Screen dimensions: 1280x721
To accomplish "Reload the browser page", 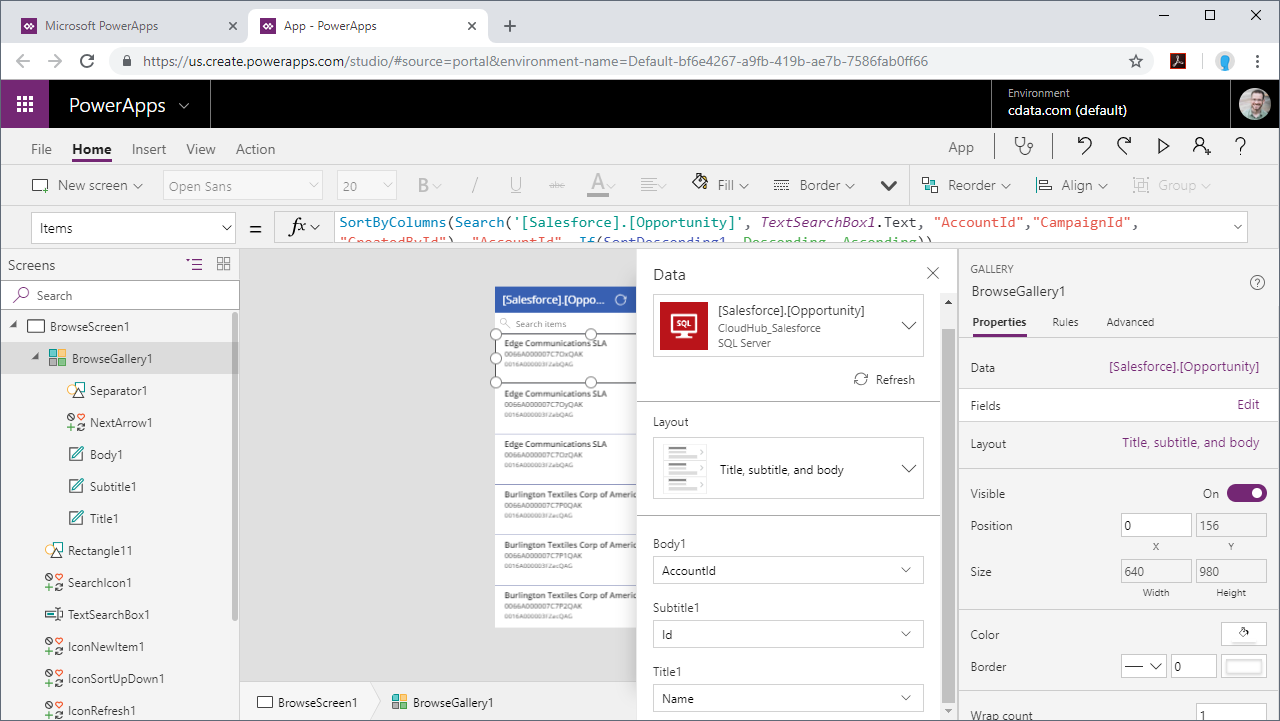I will tap(87, 61).
